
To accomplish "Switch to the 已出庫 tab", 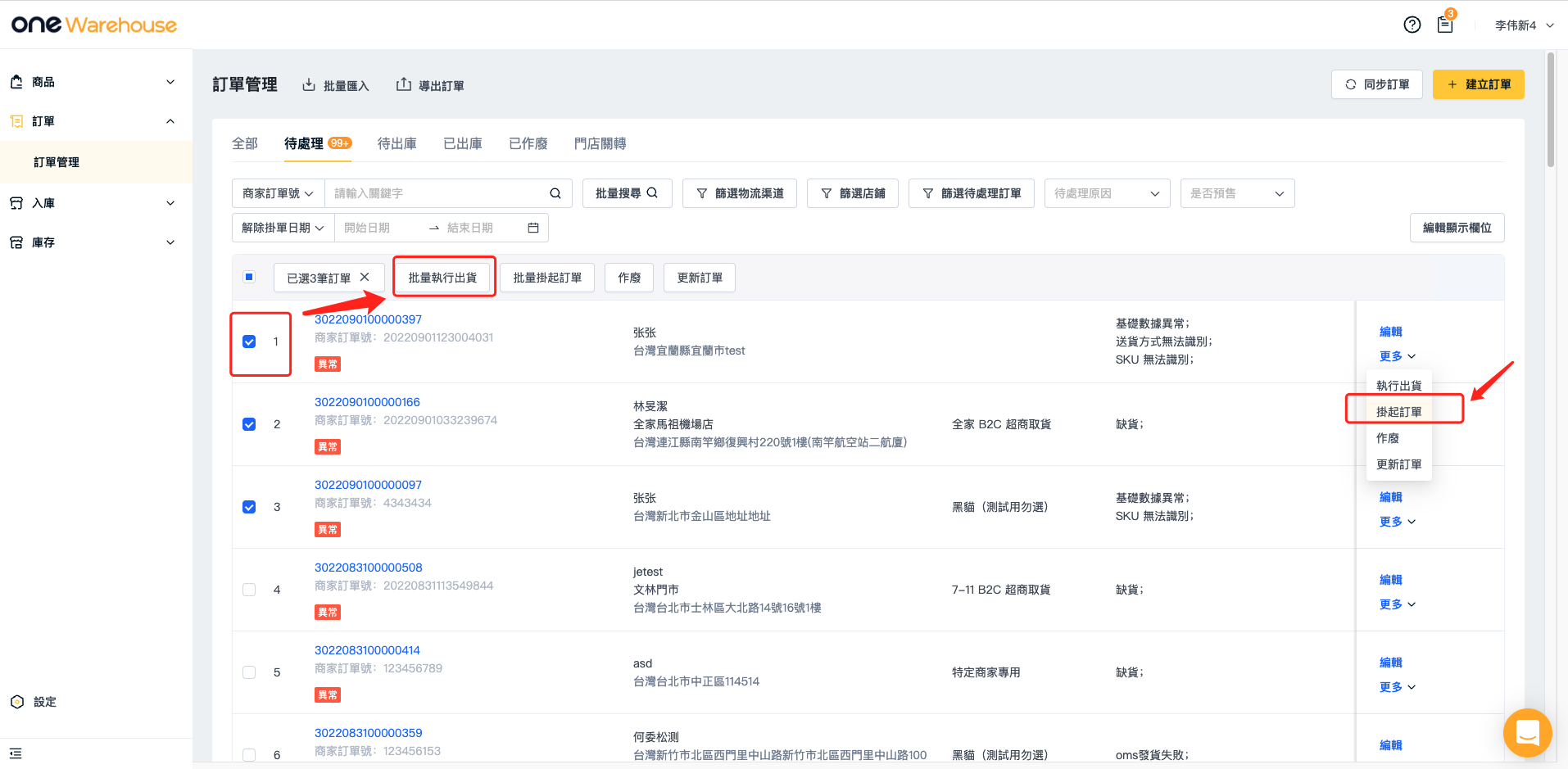I will click(463, 143).
